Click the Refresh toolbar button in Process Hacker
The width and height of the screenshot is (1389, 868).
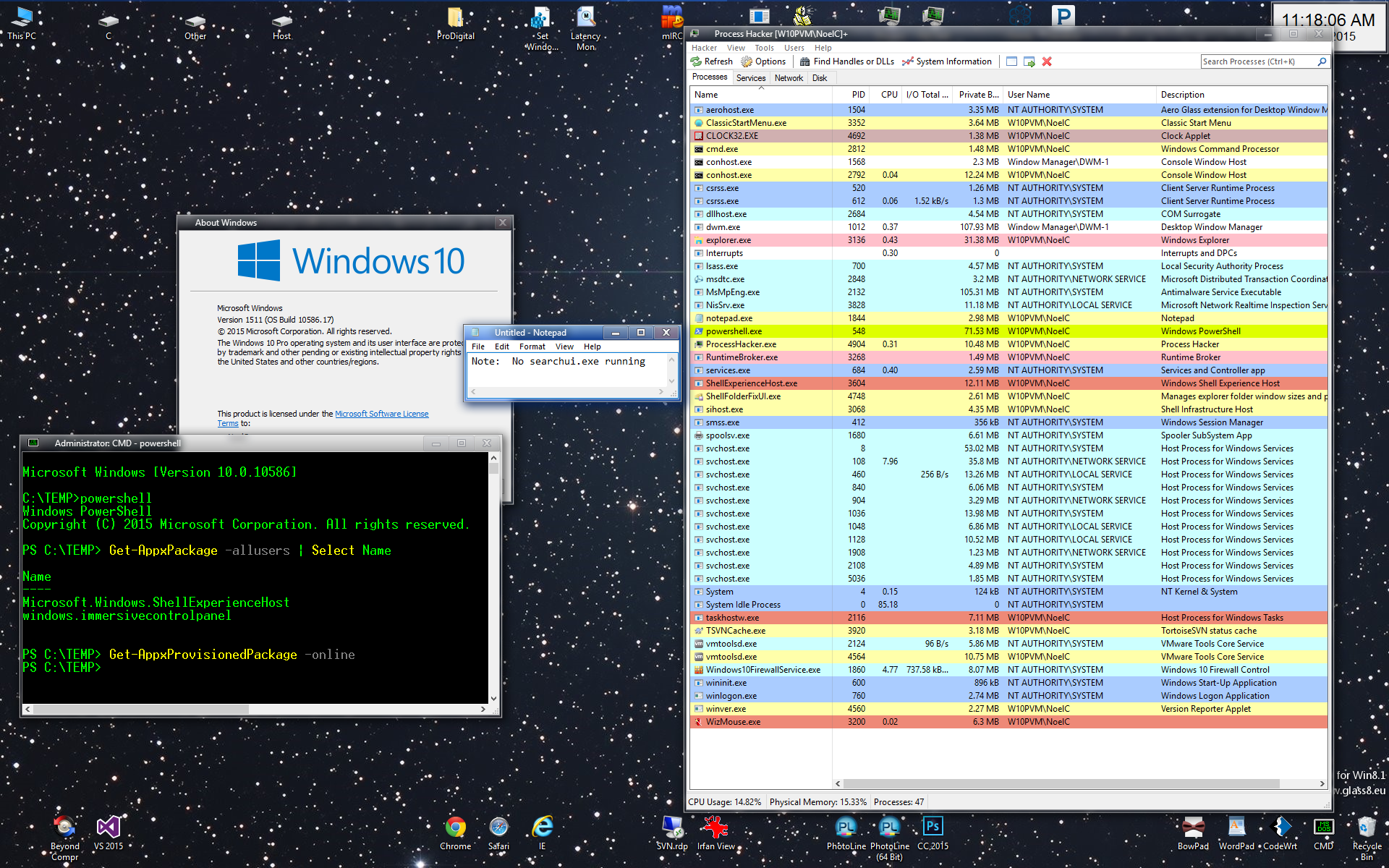pos(712,61)
